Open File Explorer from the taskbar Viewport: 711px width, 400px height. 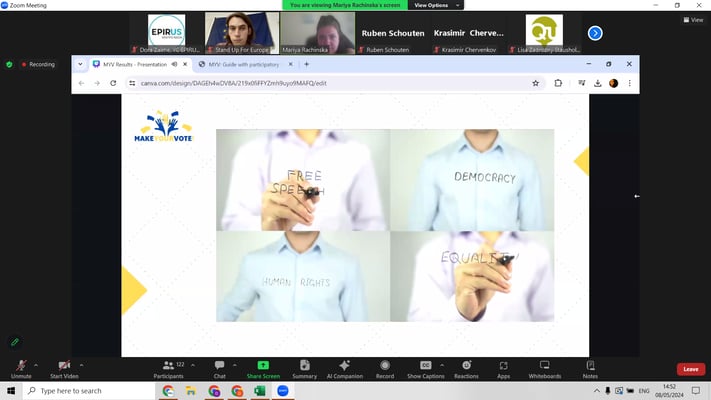click(x=191, y=391)
